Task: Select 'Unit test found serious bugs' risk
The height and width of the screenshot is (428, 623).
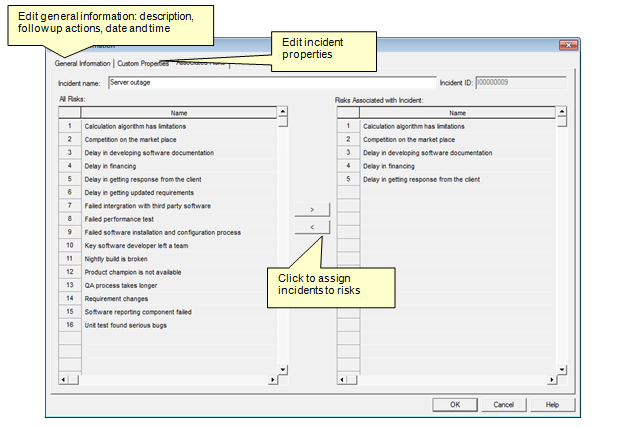Action: click(179, 325)
